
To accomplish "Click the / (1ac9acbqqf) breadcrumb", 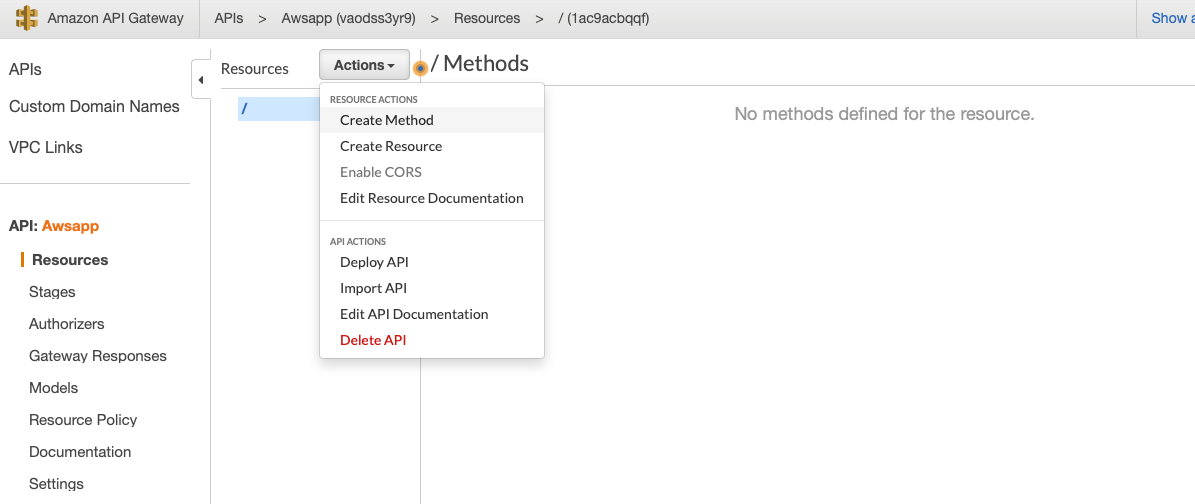I will pyautogui.click(x=604, y=18).
